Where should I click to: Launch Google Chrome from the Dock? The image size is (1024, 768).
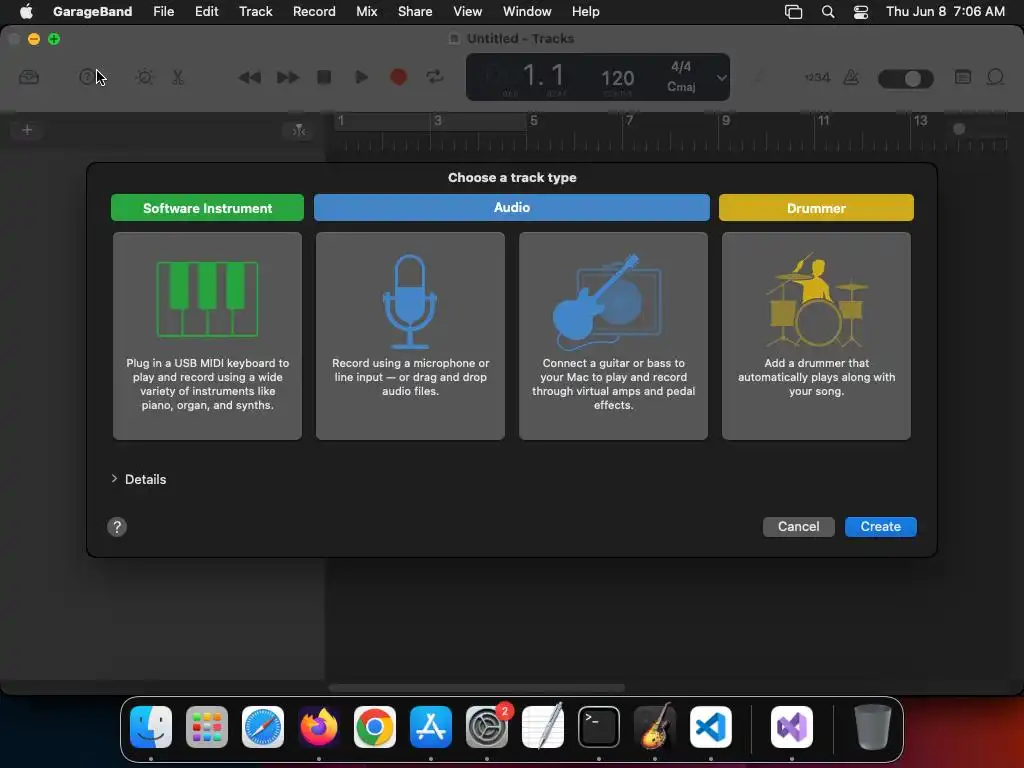[375, 727]
